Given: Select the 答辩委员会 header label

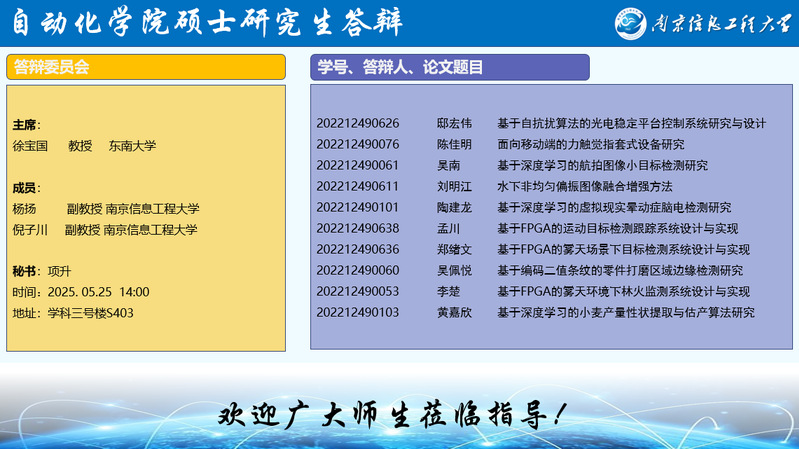Looking at the screenshot, I should 50,67.
